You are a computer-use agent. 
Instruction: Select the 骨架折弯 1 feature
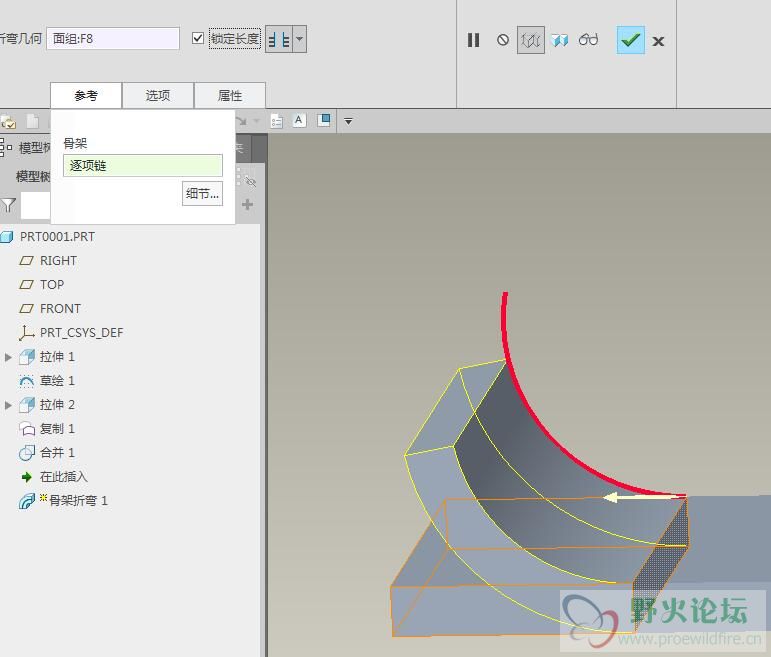click(78, 501)
